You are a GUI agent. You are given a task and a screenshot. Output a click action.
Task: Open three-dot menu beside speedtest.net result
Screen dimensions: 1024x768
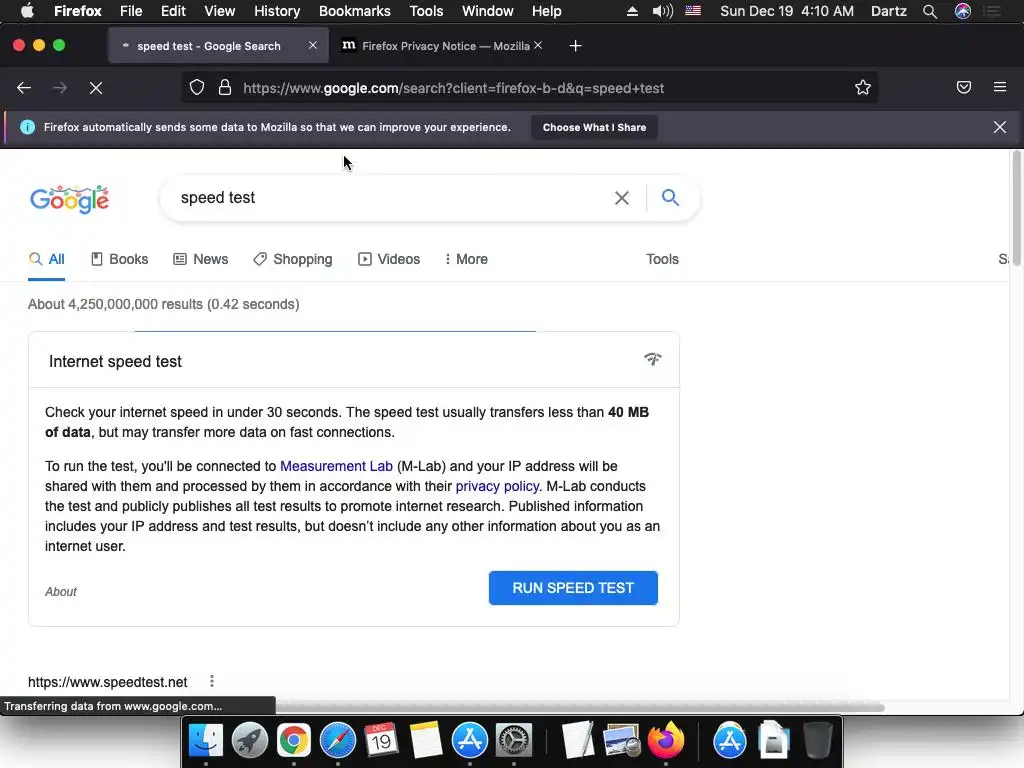212,681
